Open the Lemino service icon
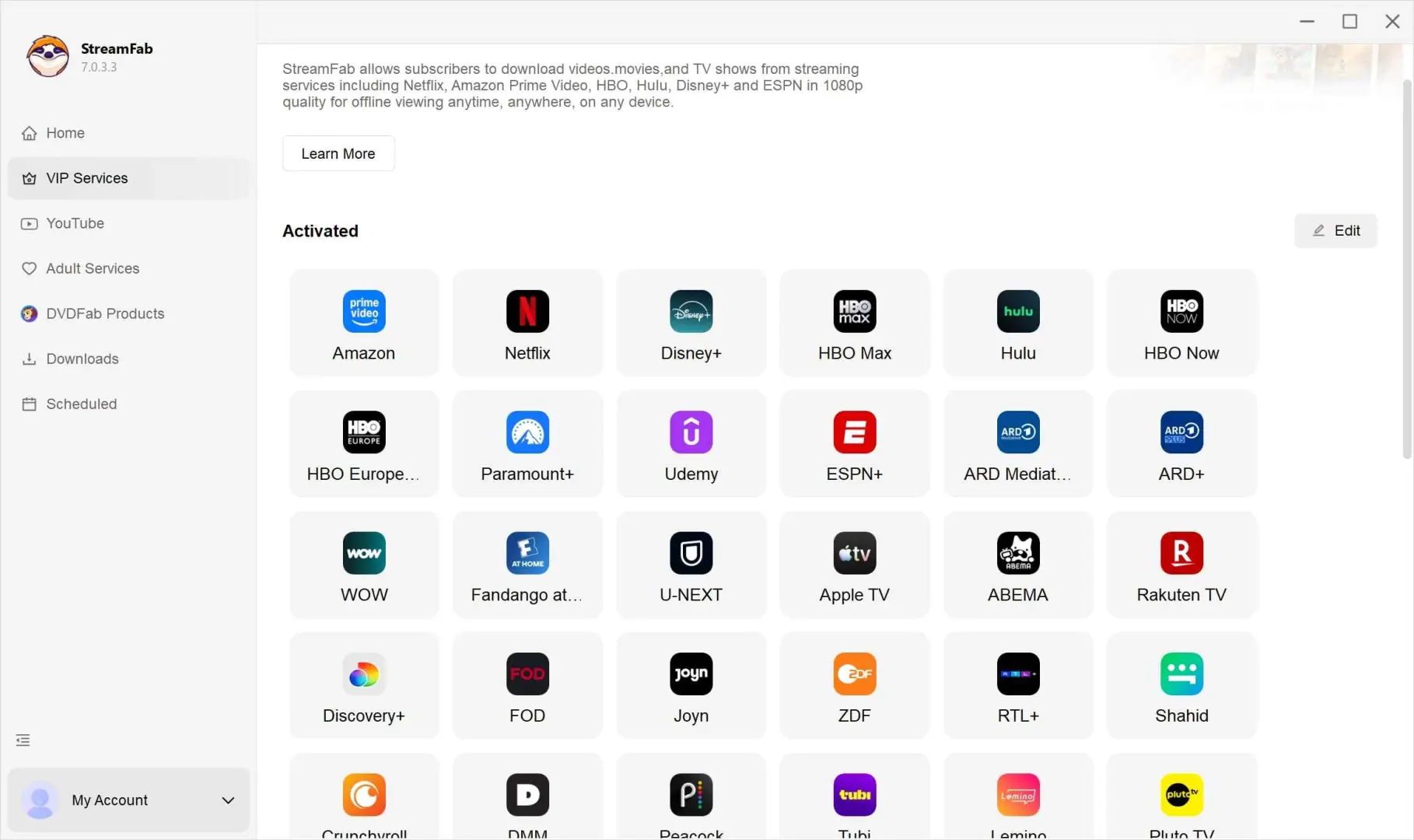Viewport: 1414px width, 840px height. (1018, 795)
